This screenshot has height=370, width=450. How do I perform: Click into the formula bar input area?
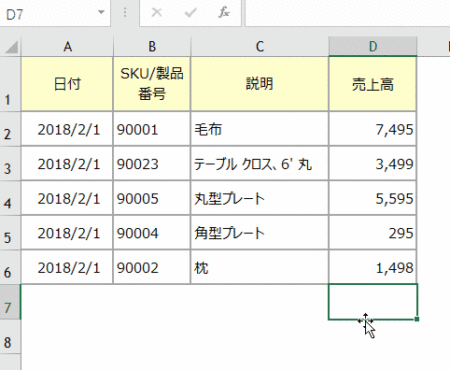(347, 13)
